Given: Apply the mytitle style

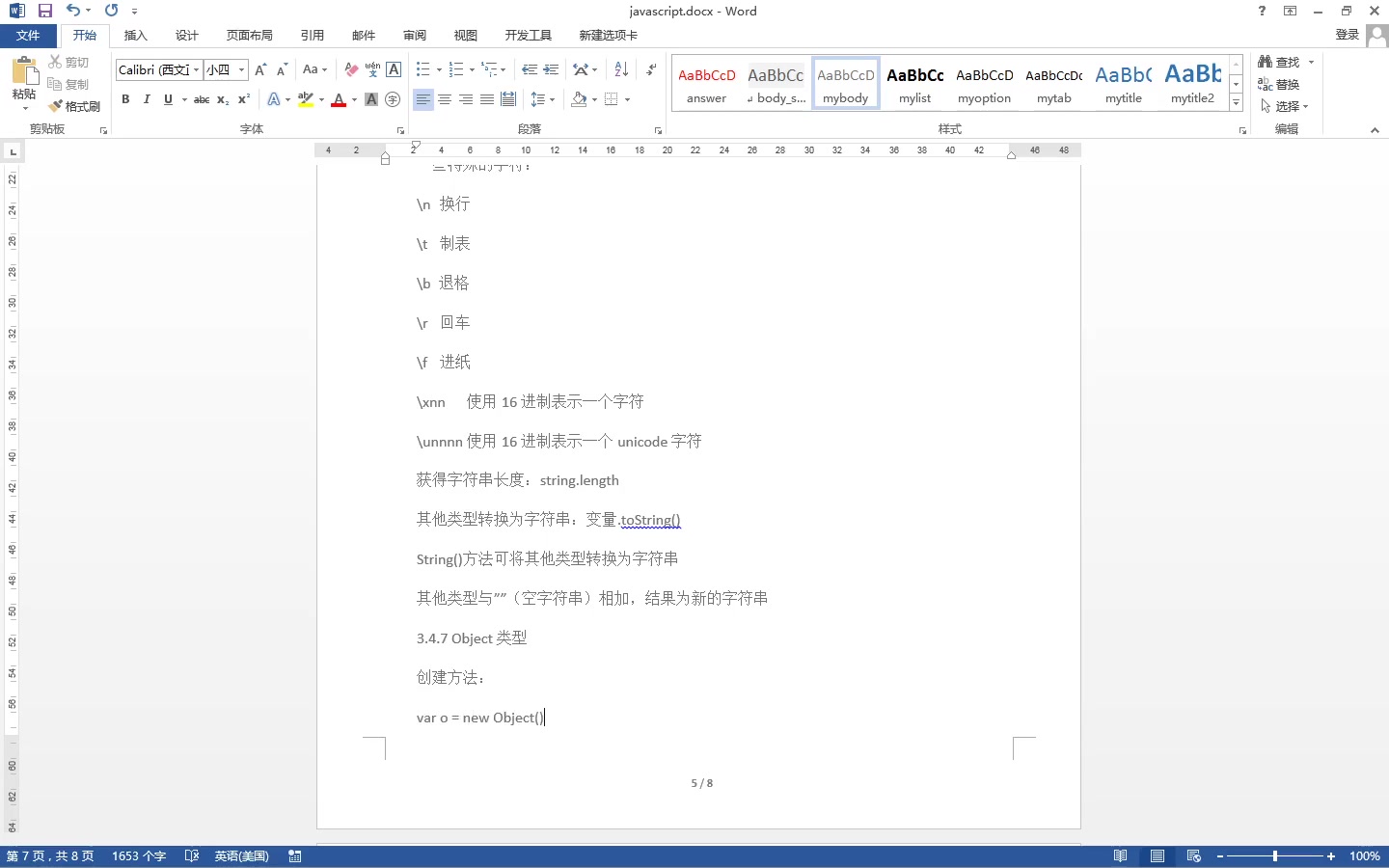Looking at the screenshot, I should (x=1124, y=84).
